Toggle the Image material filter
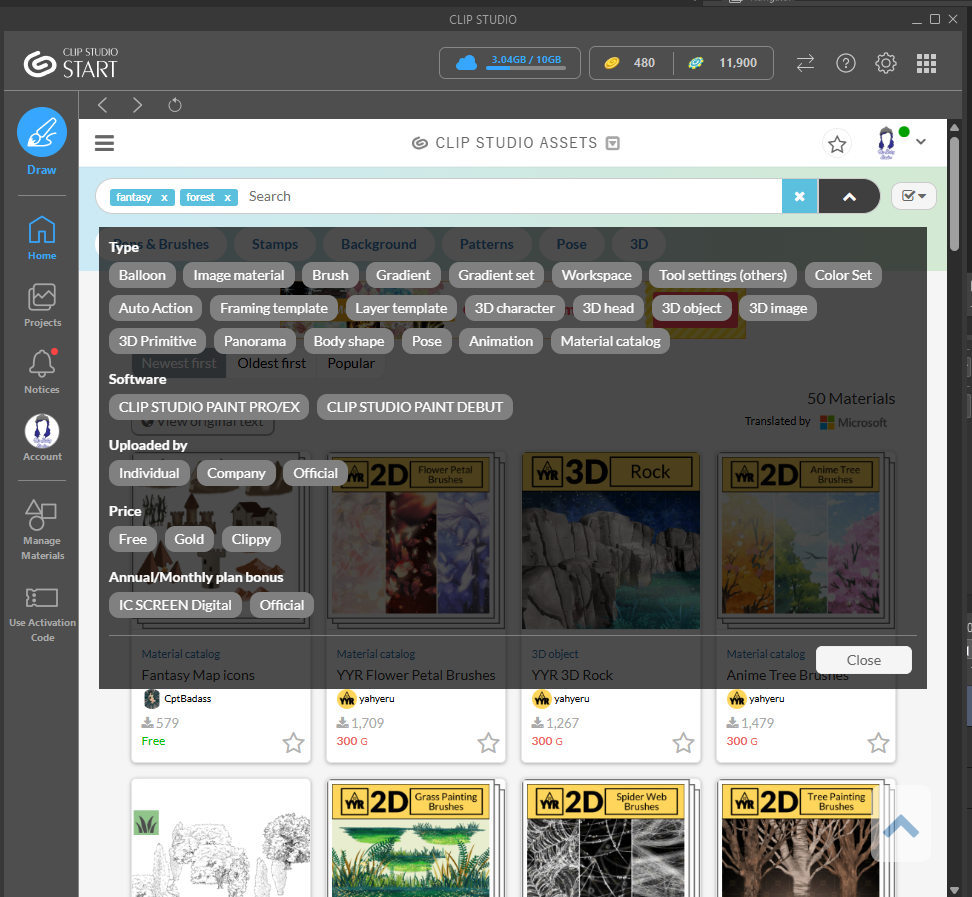 point(239,275)
